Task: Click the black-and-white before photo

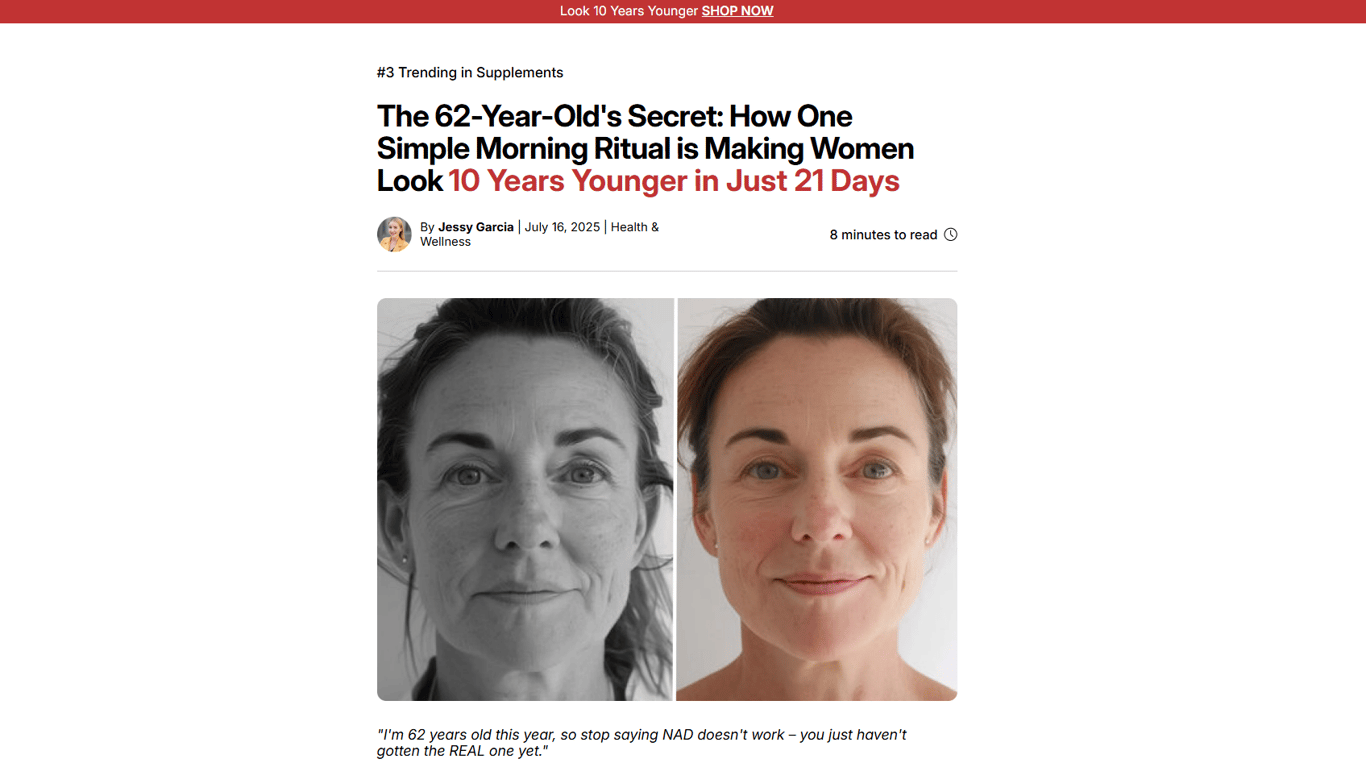Action: (x=525, y=499)
